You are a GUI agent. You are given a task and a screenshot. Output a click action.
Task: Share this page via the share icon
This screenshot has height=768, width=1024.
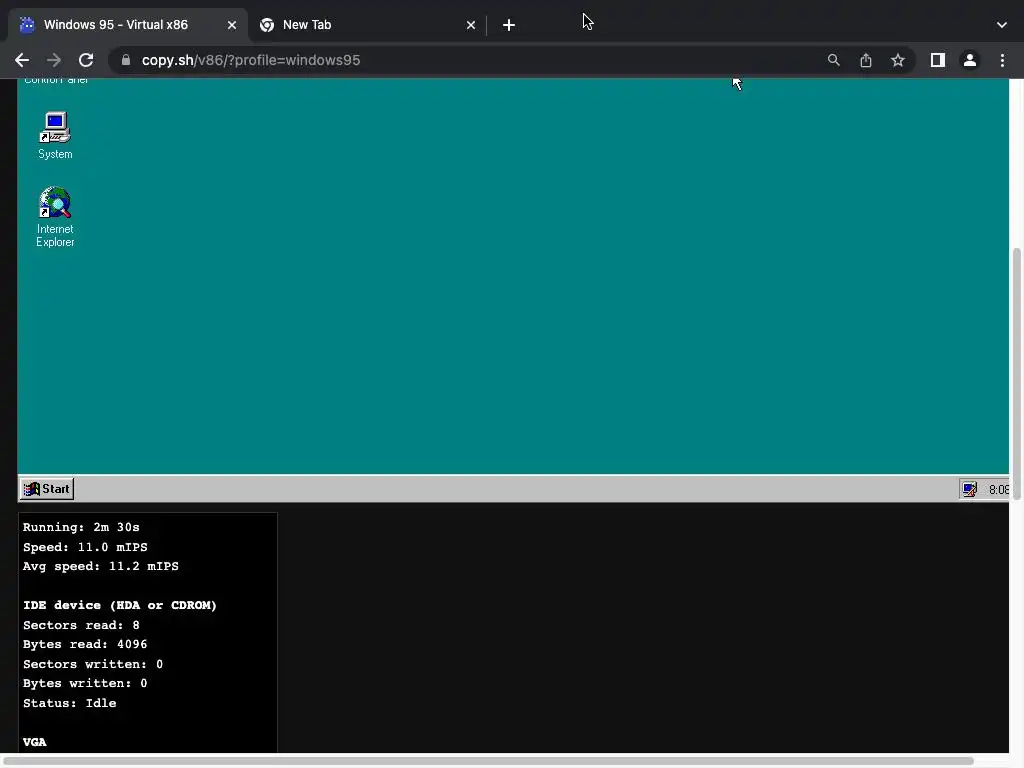coord(865,60)
